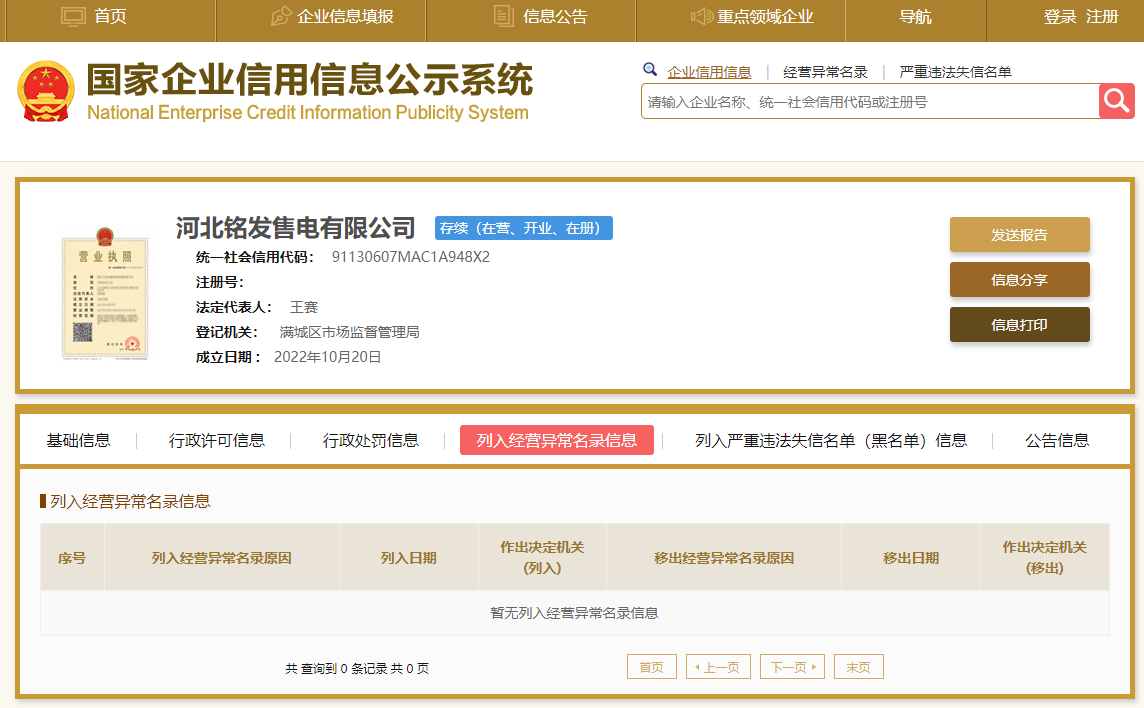Image resolution: width=1144 pixels, height=708 pixels.
Task: Click the pen icon beside 企业信息填报
Action: pyautogui.click(x=281, y=16)
